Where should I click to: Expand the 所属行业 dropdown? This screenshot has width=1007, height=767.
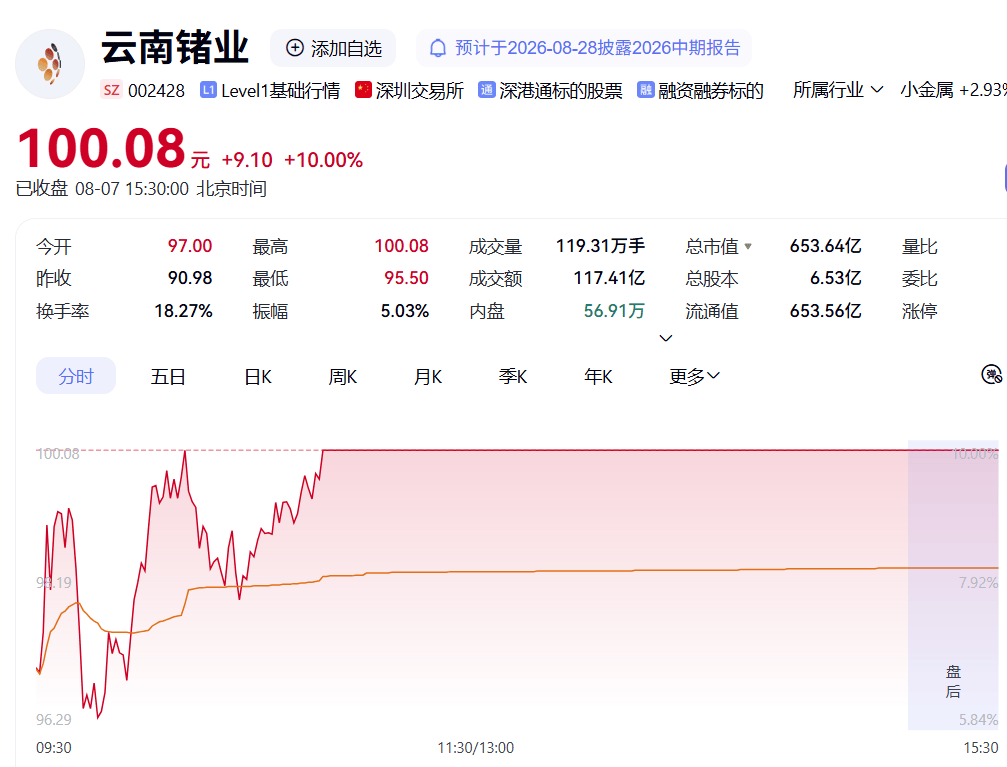point(838,90)
